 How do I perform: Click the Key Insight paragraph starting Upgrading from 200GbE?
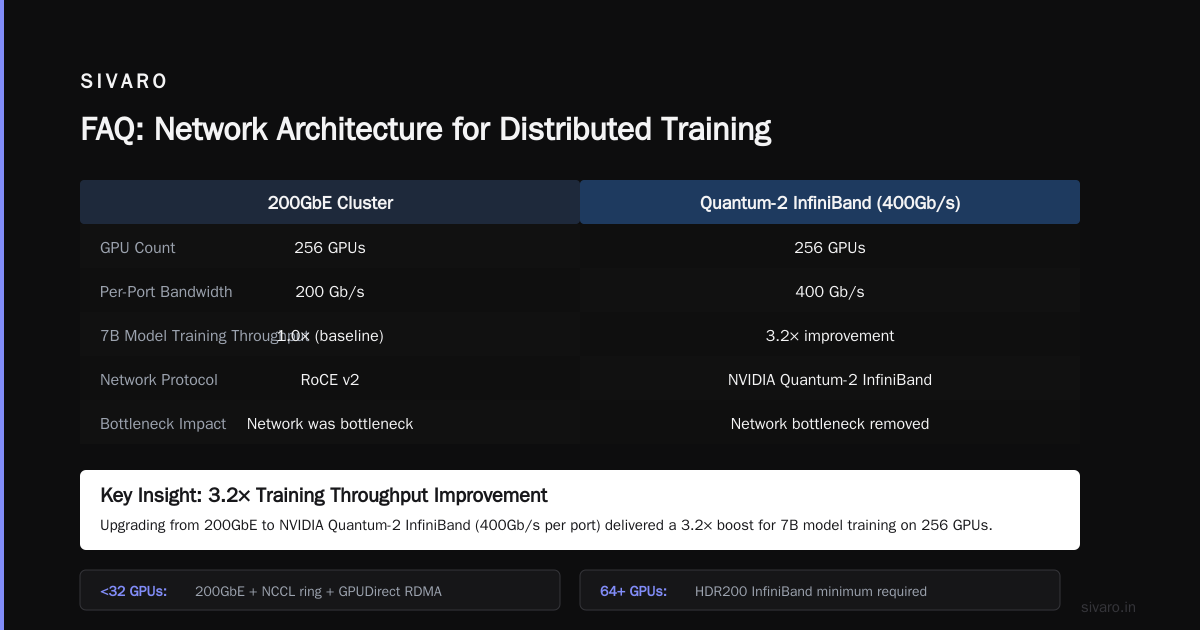click(546, 525)
